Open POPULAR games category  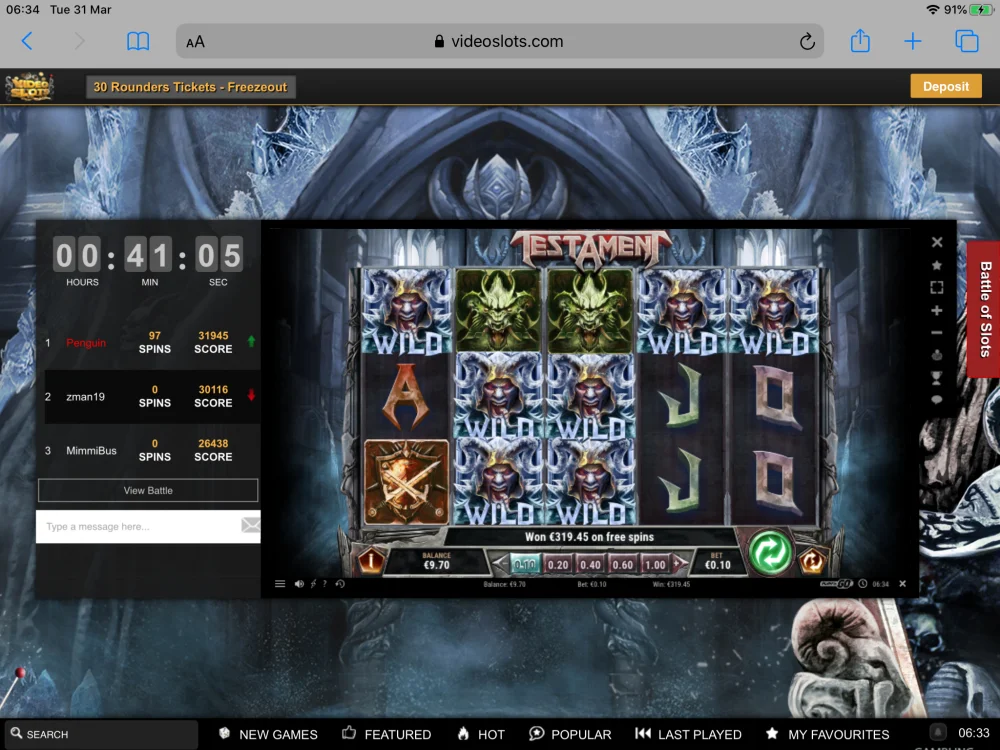[x=570, y=734]
